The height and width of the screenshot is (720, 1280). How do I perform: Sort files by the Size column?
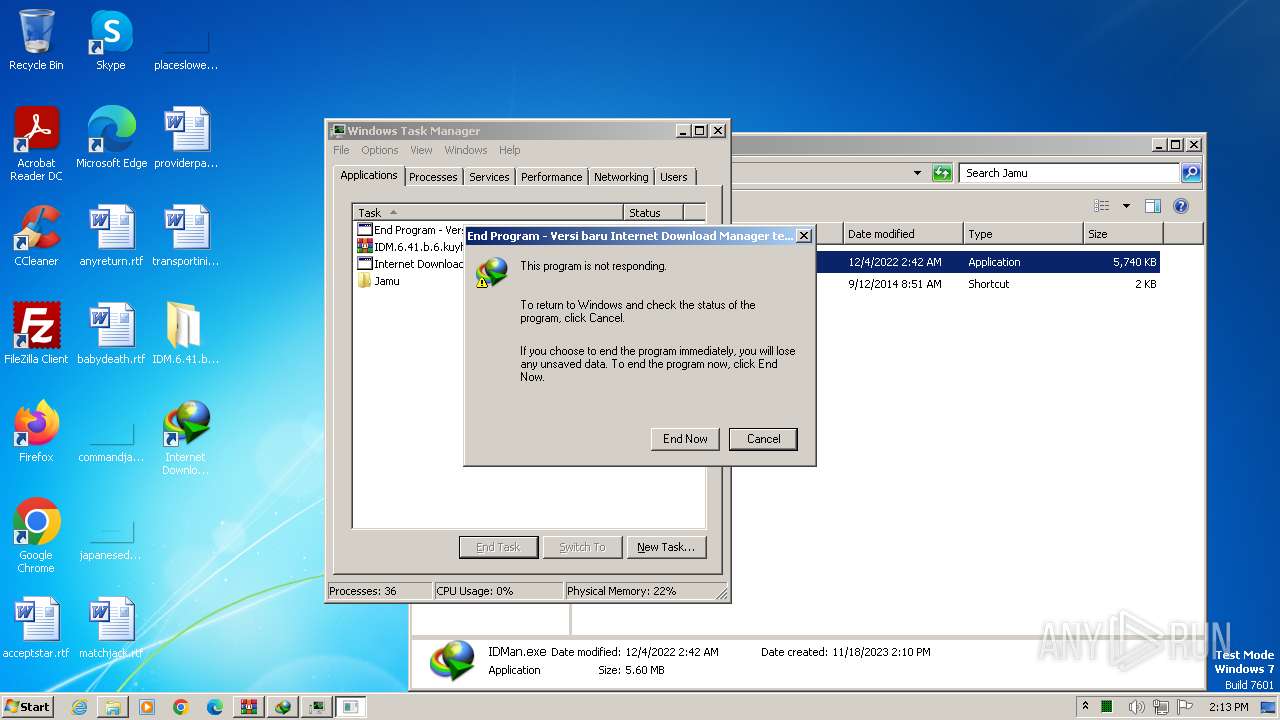1123,234
